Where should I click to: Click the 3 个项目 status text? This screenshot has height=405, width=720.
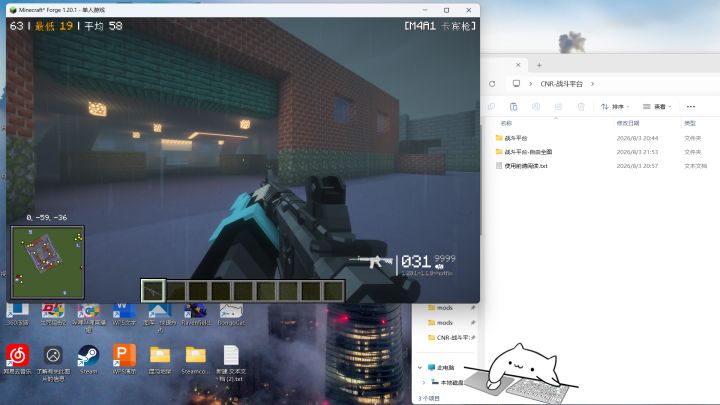429,398
